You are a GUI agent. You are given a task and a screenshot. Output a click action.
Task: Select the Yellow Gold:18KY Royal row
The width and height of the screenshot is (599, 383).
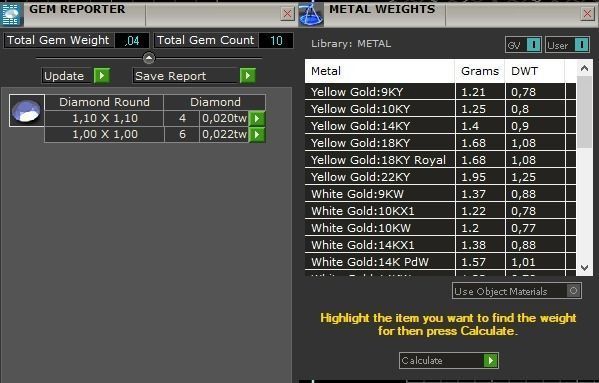[x=440, y=160]
